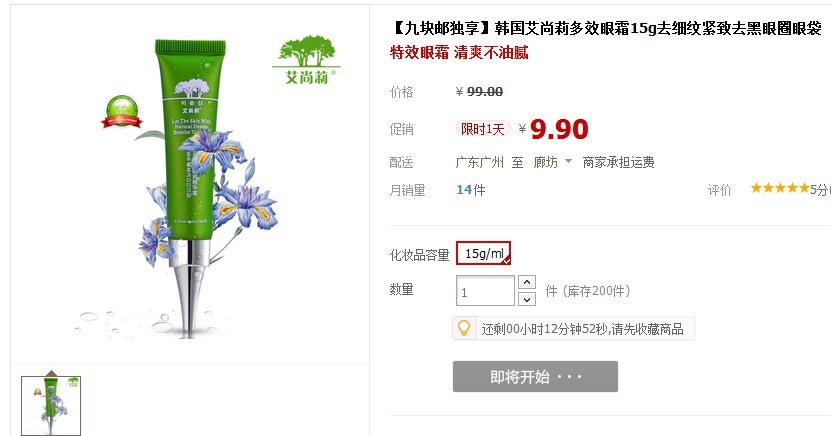Click the quantity input field

point(485,291)
